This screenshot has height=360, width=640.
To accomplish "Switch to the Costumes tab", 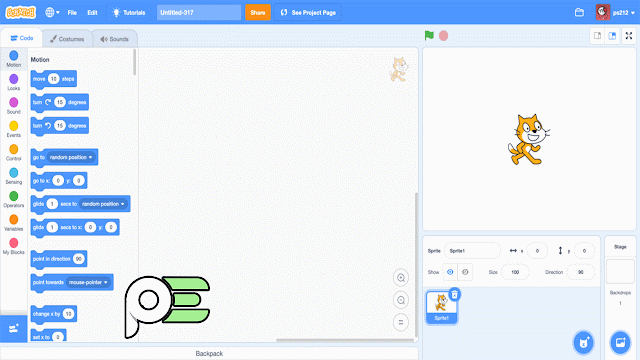I will coord(67,39).
